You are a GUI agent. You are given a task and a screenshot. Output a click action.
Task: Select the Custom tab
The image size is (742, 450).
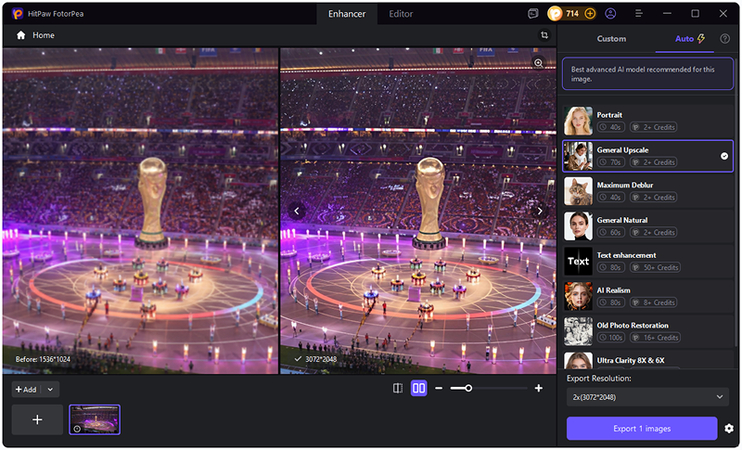pyautogui.click(x=611, y=39)
